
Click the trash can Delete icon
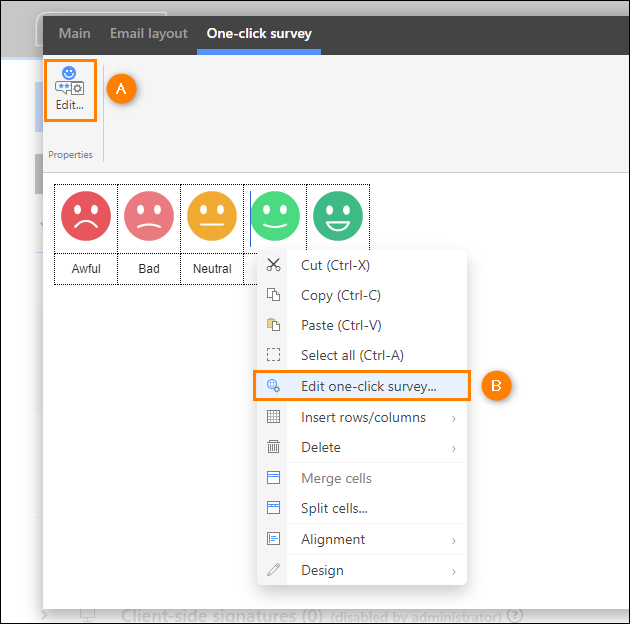[274, 446]
